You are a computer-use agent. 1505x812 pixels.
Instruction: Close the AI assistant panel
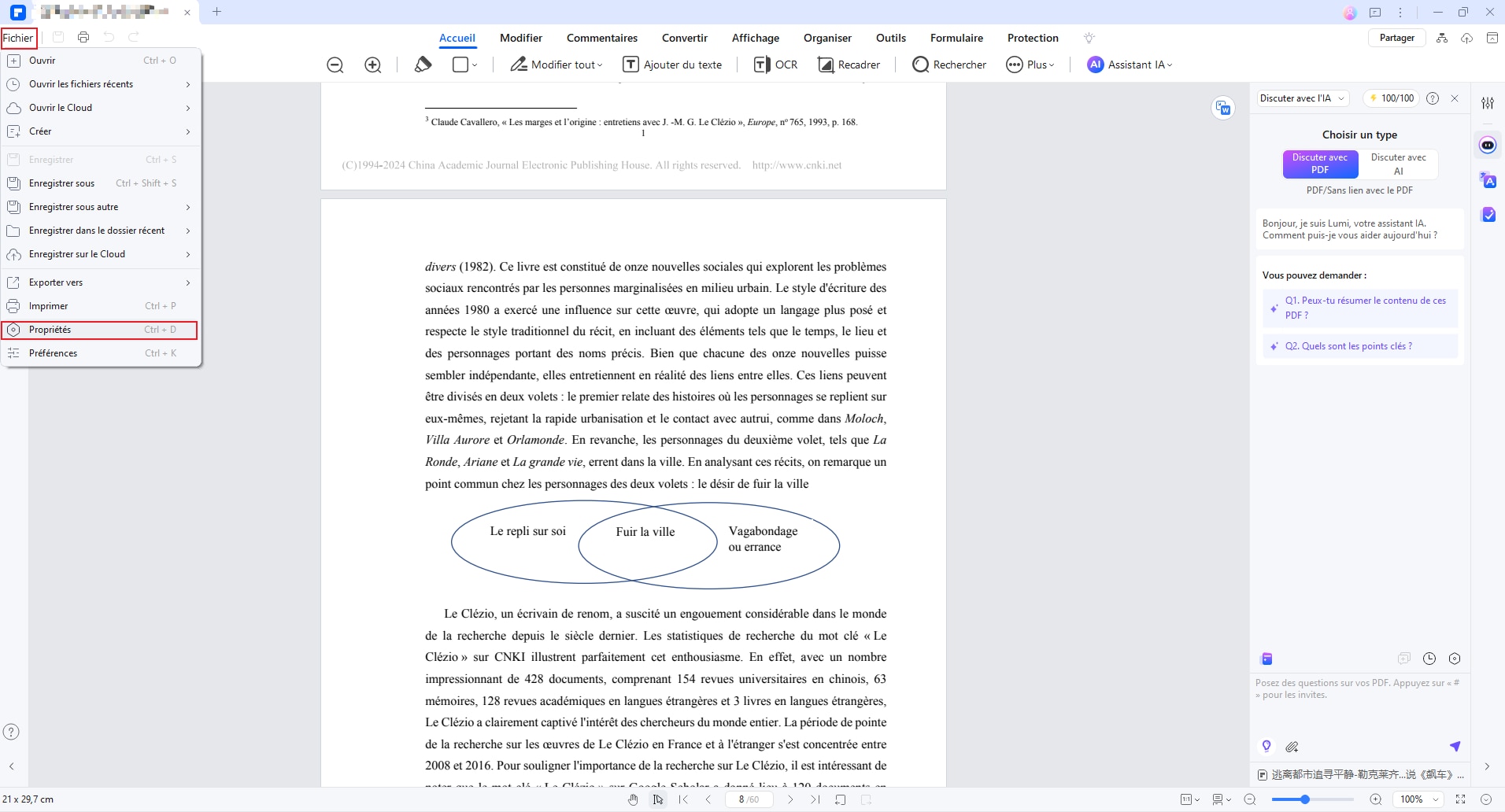[1455, 98]
